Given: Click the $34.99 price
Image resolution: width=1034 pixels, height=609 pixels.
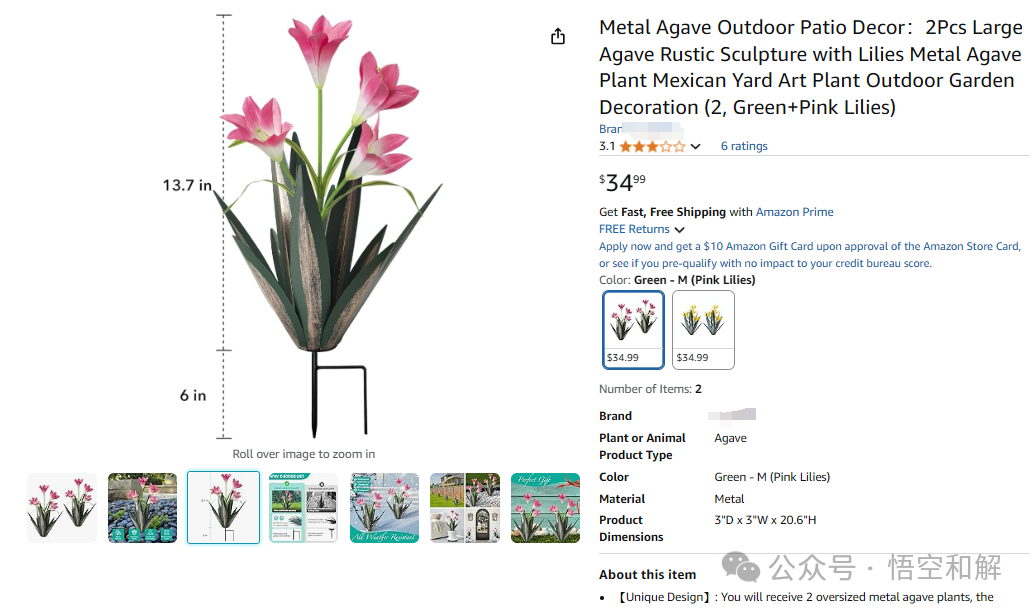Looking at the screenshot, I should 622,183.
